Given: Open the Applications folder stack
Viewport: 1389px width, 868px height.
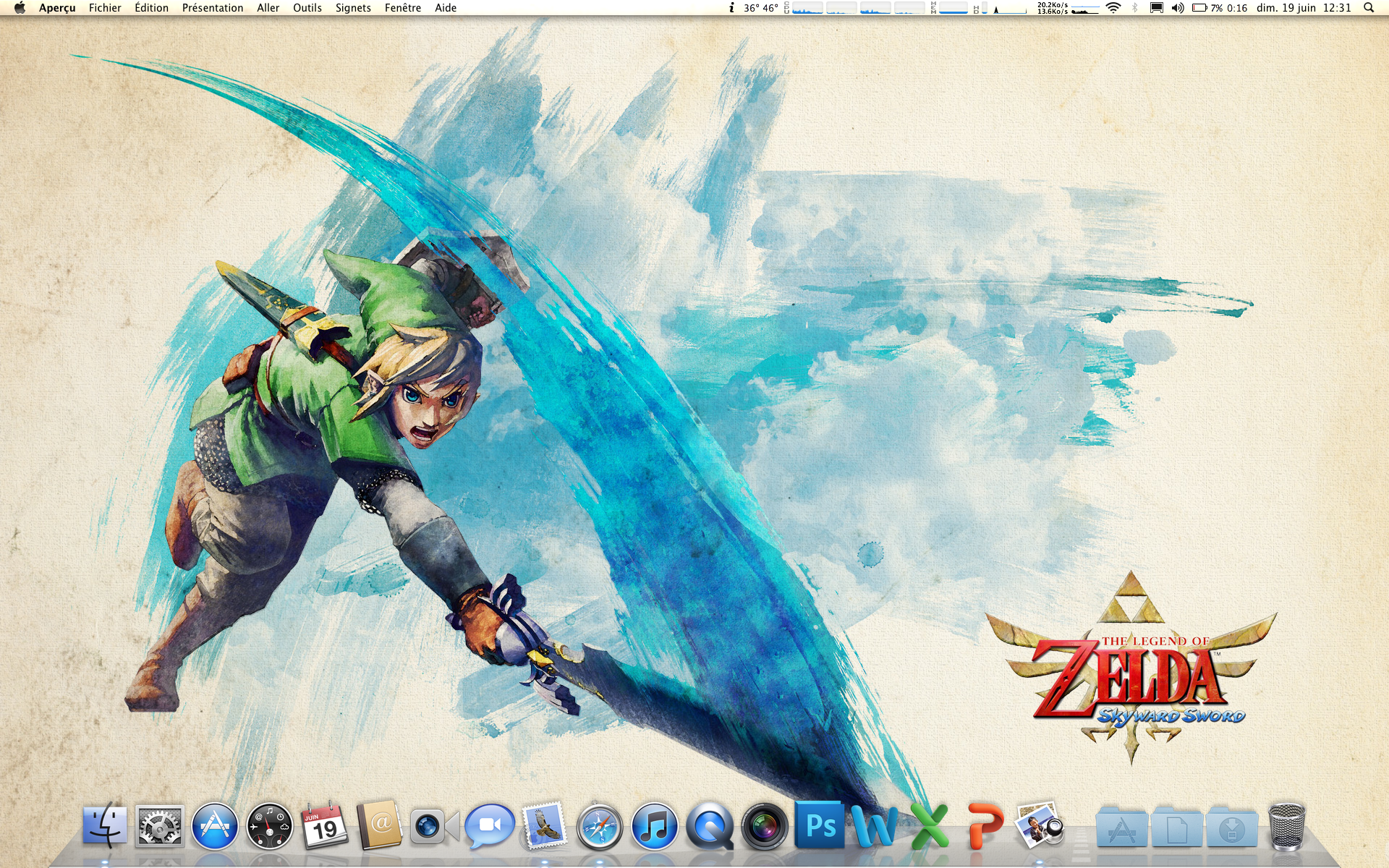Looking at the screenshot, I should (x=1121, y=826).
